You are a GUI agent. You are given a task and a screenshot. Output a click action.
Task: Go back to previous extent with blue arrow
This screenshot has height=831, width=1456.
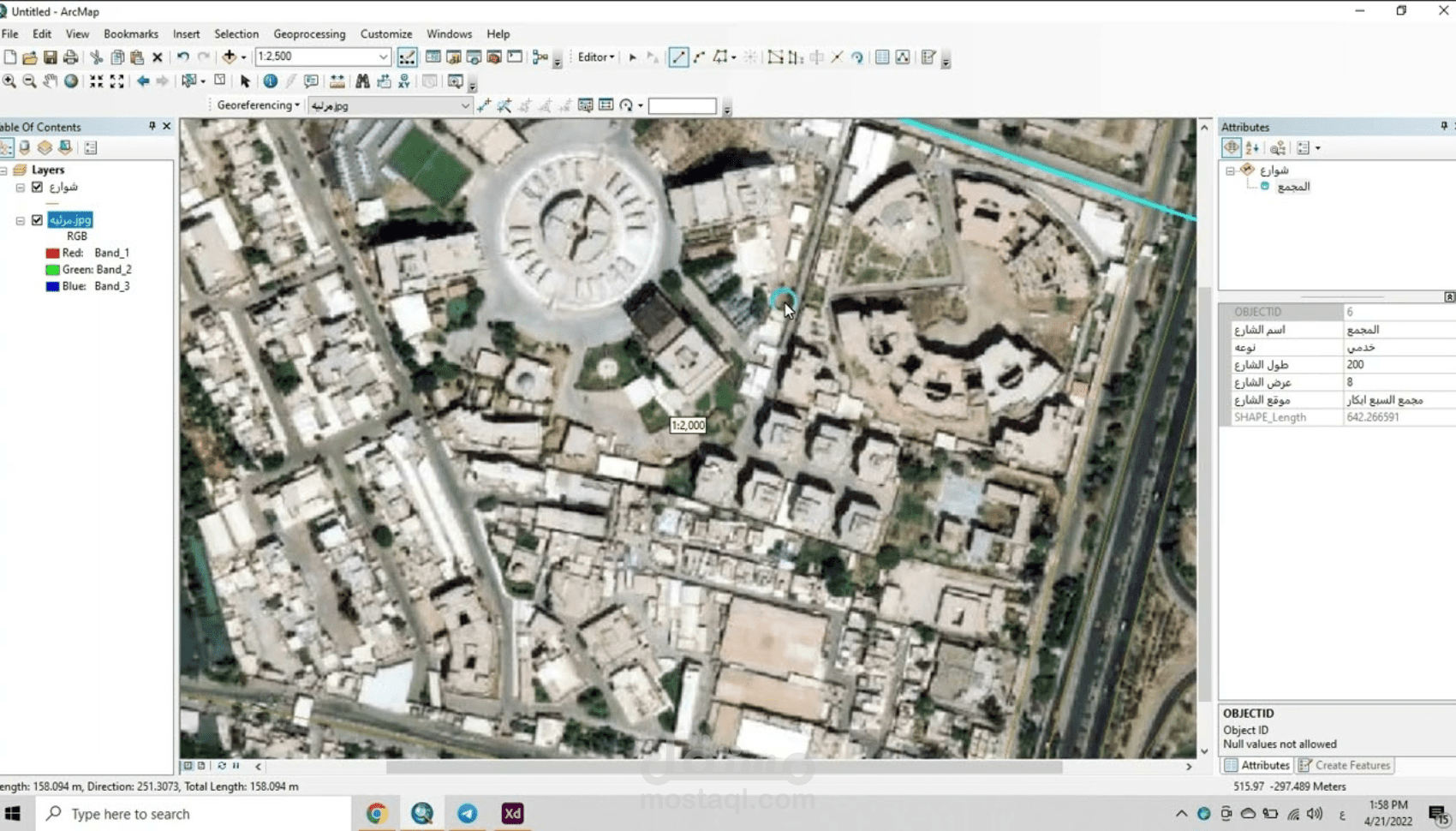click(143, 81)
